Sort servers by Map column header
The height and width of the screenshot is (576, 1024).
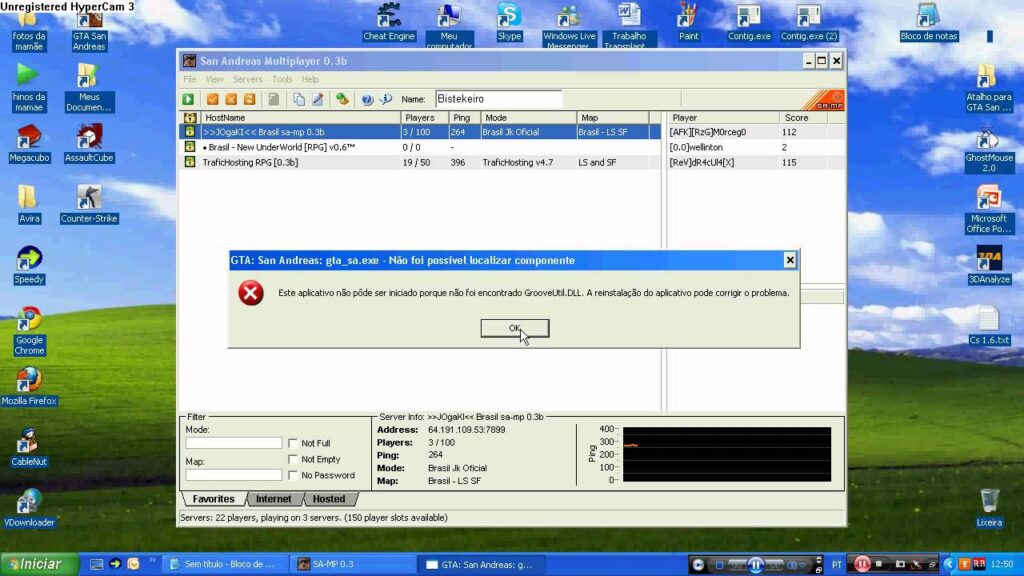point(613,118)
